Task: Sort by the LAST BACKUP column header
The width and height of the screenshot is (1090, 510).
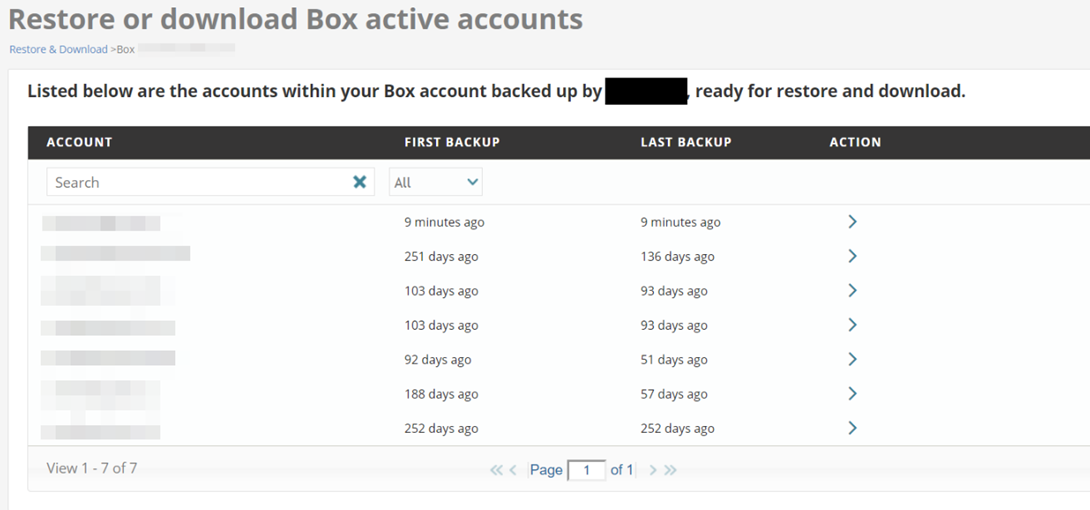Action: click(686, 142)
